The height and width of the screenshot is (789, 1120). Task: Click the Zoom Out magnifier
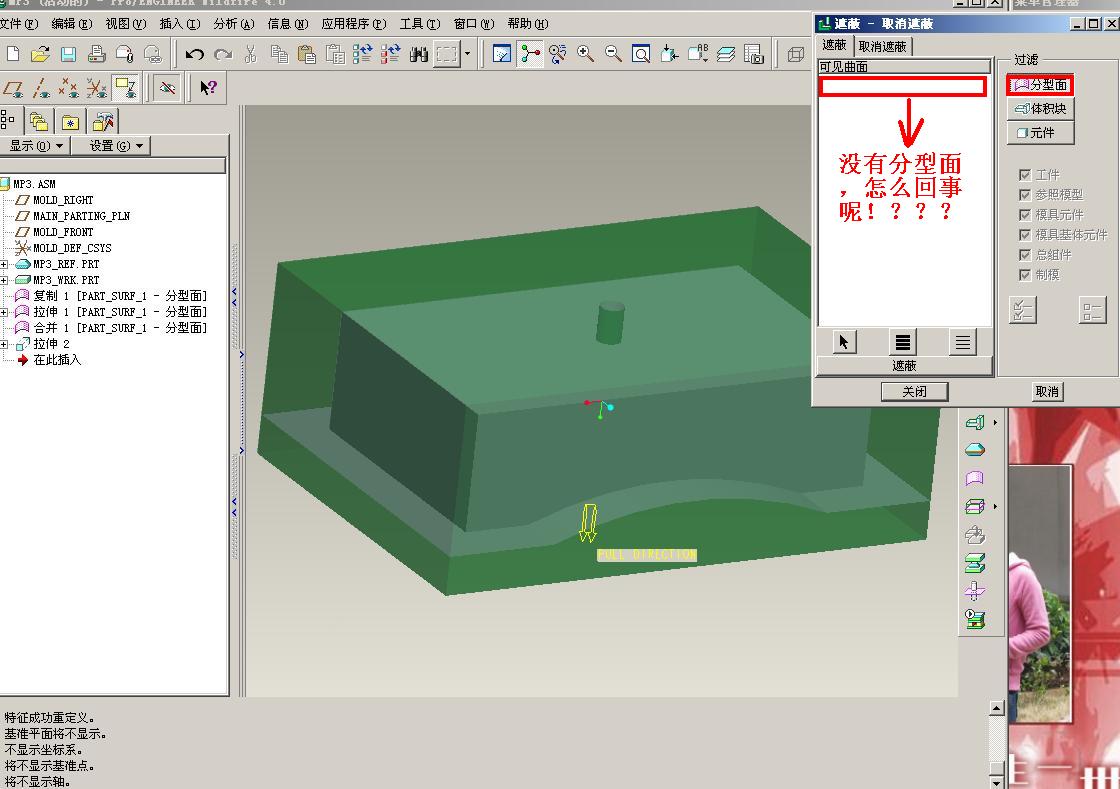[613, 54]
